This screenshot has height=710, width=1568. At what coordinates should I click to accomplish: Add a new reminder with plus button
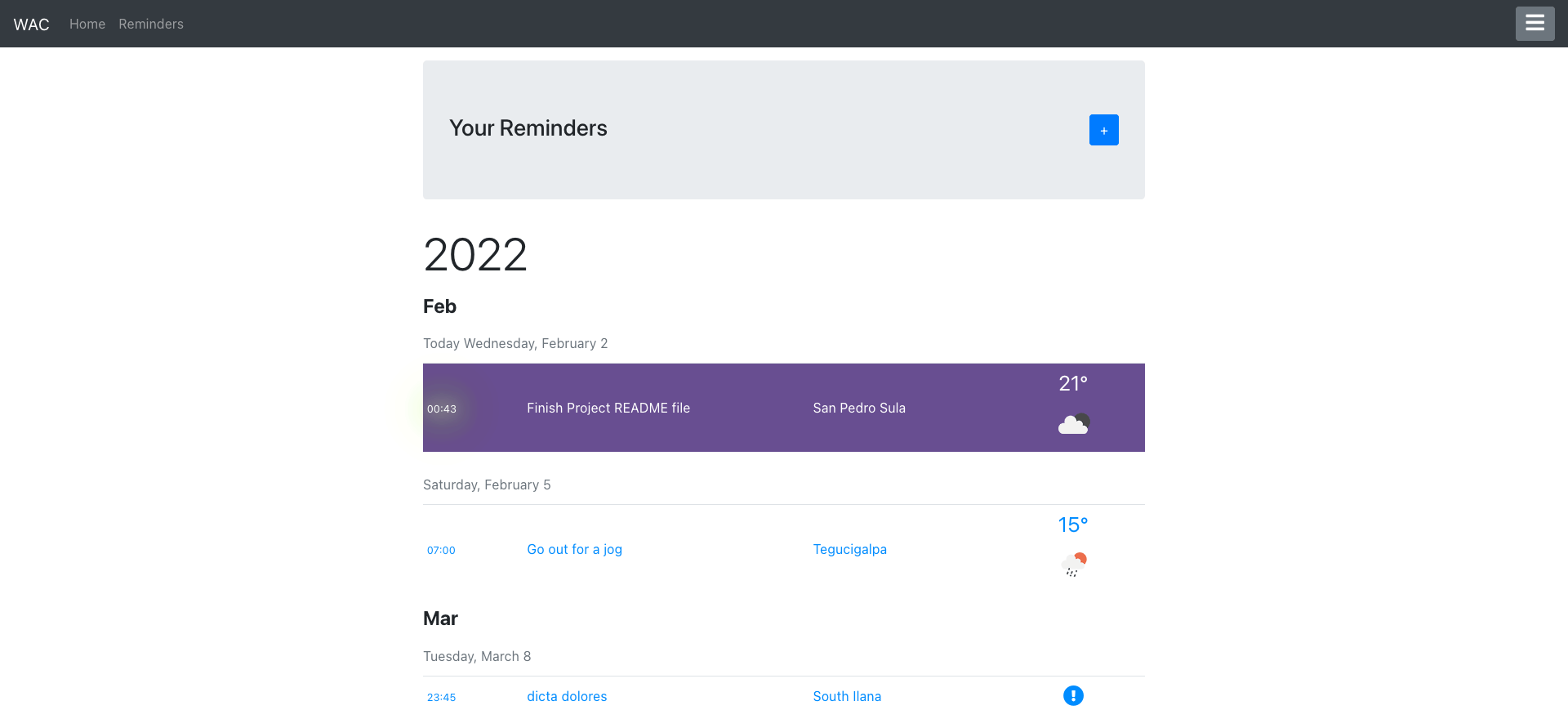1103,130
